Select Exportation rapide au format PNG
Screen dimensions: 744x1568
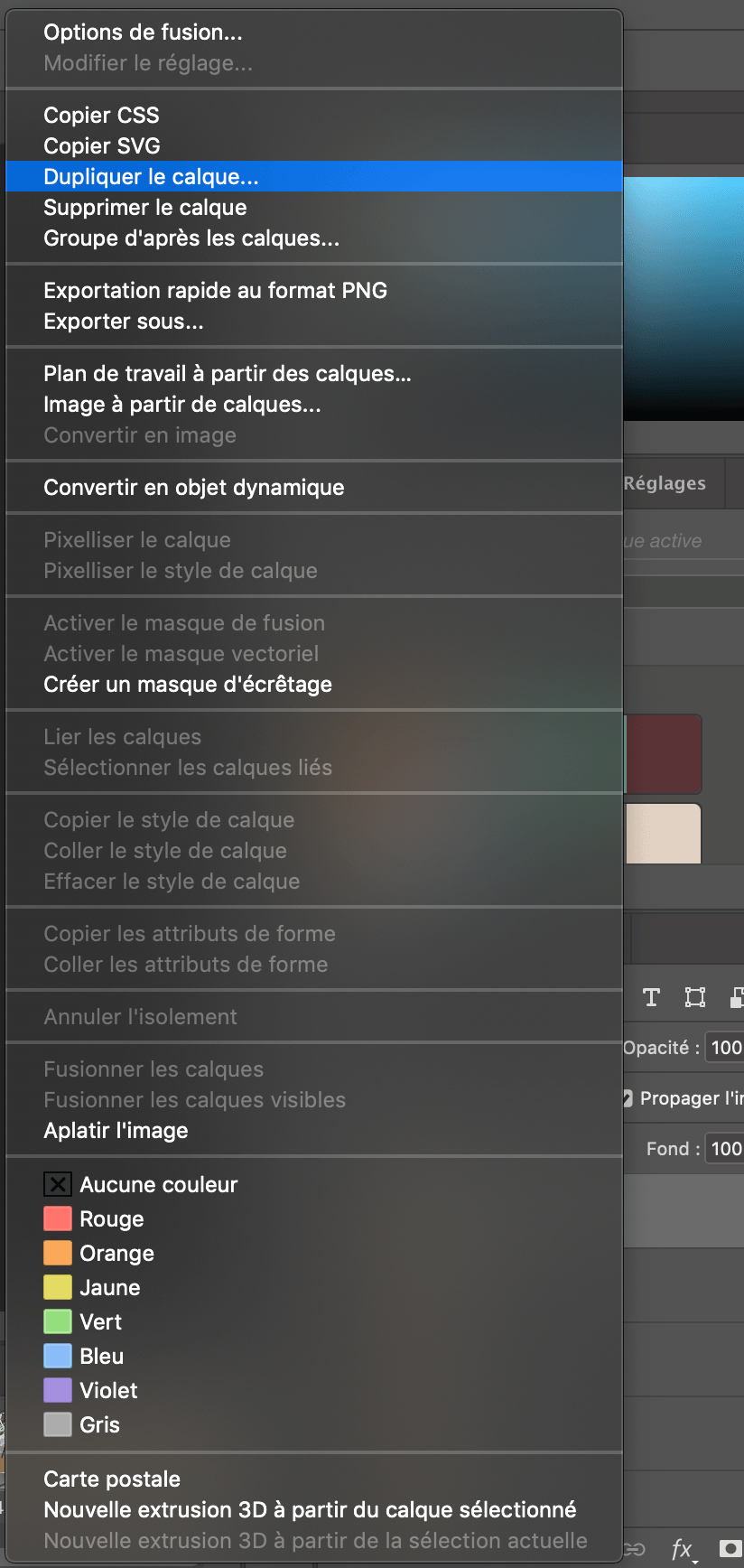click(x=215, y=290)
